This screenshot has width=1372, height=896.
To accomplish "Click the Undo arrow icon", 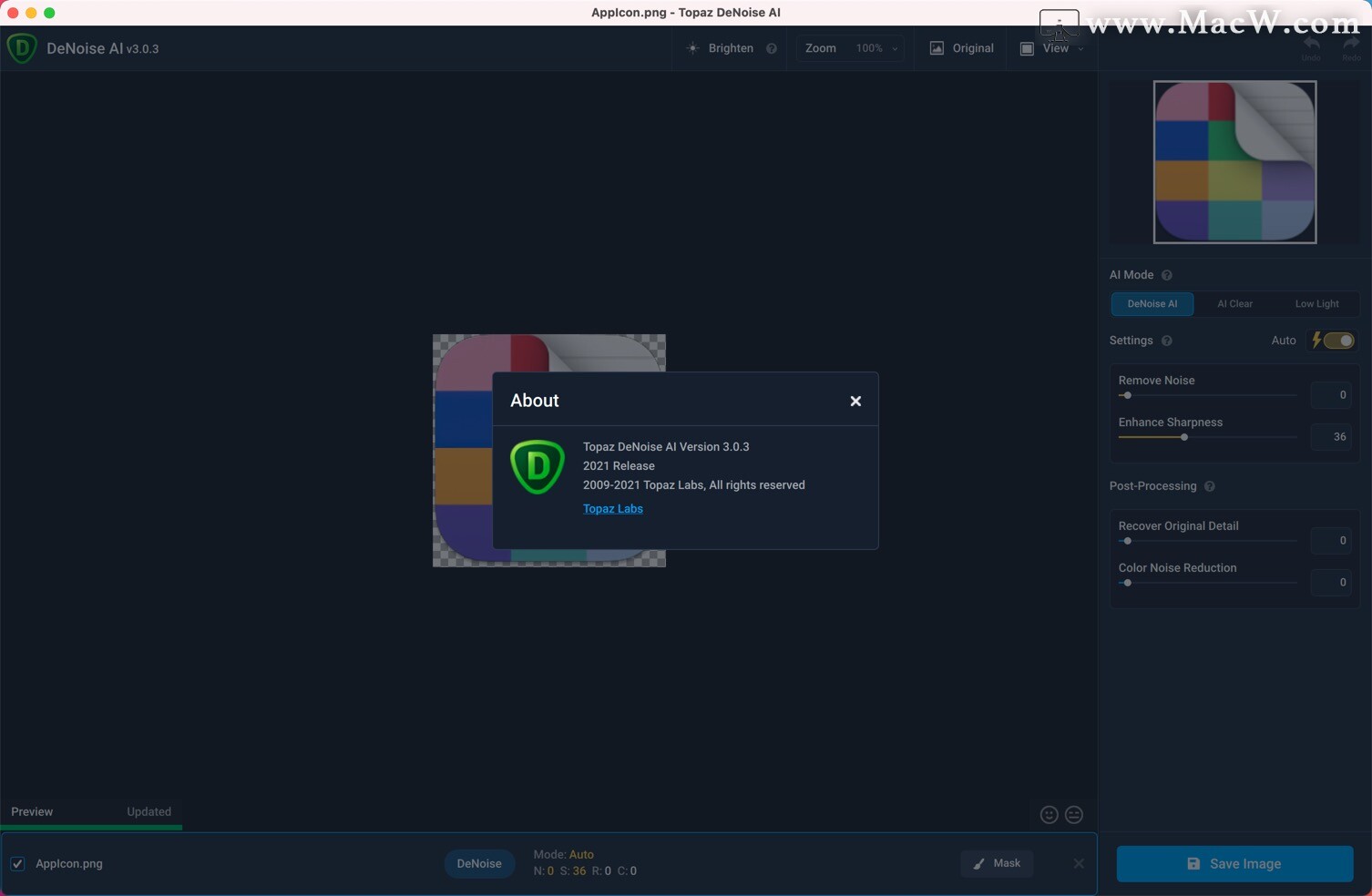I will [x=1311, y=45].
